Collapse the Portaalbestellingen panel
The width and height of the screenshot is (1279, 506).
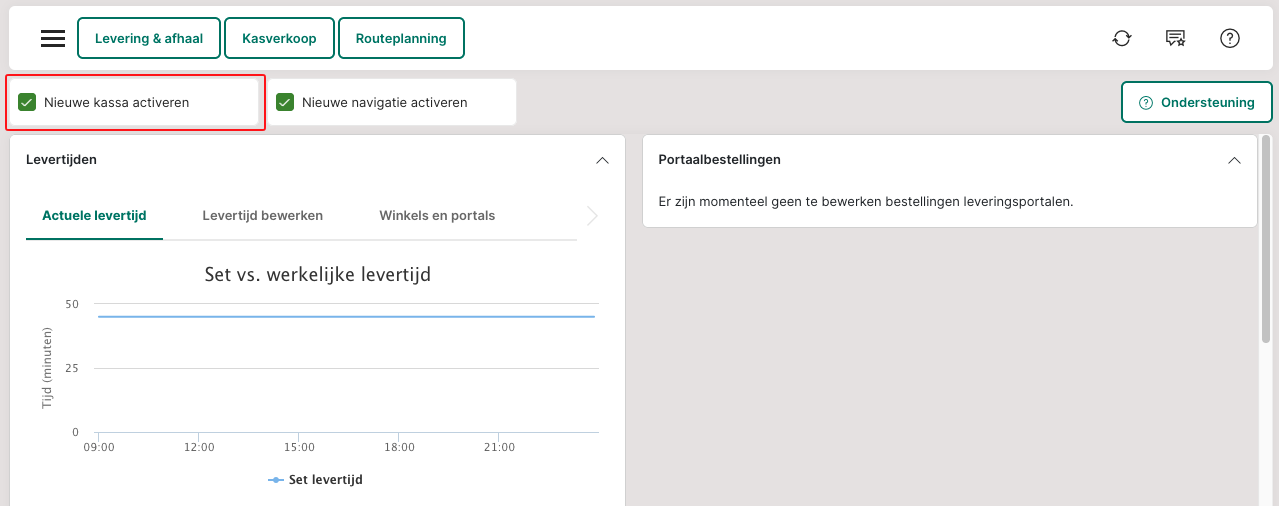click(x=1234, y=160)
